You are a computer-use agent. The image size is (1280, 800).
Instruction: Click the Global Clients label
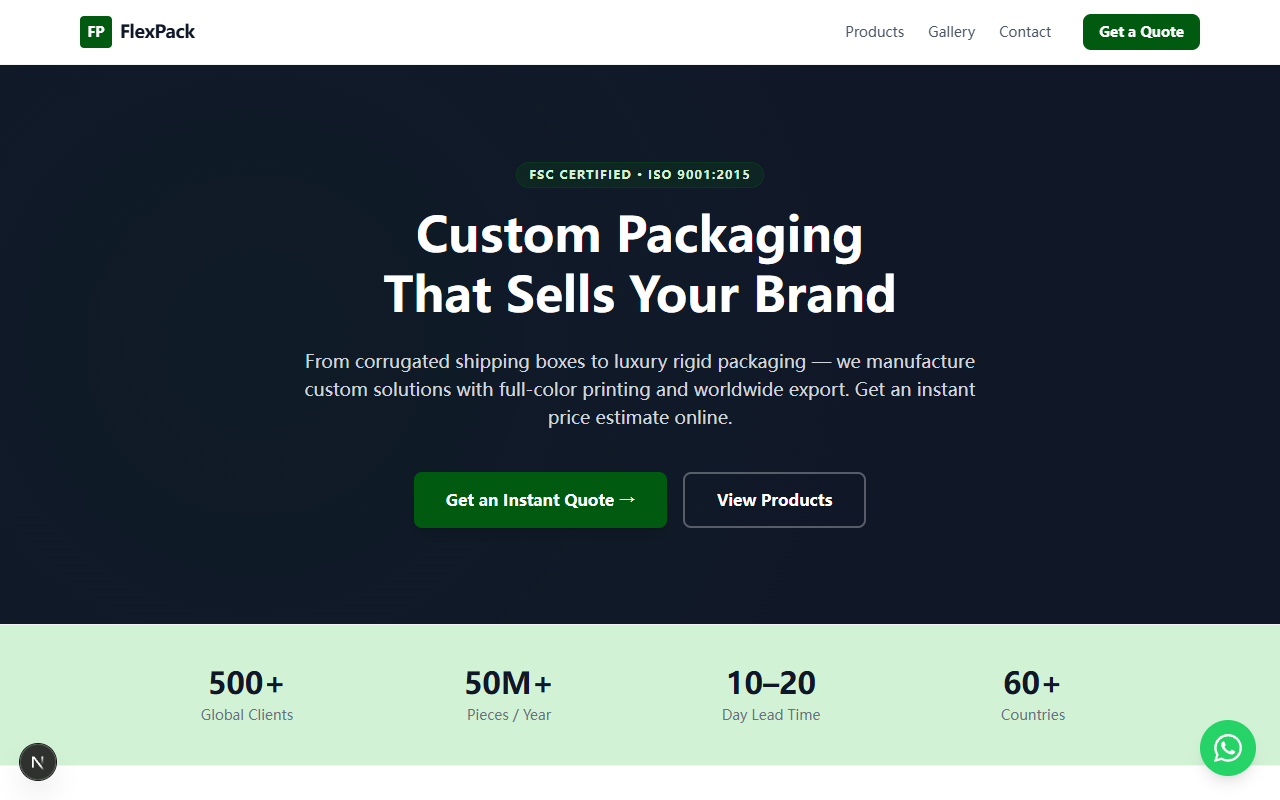tap(247, 715)
